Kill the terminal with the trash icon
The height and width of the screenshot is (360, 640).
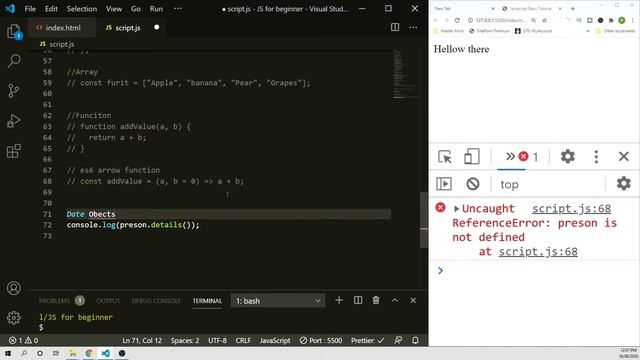coord(376,300)
